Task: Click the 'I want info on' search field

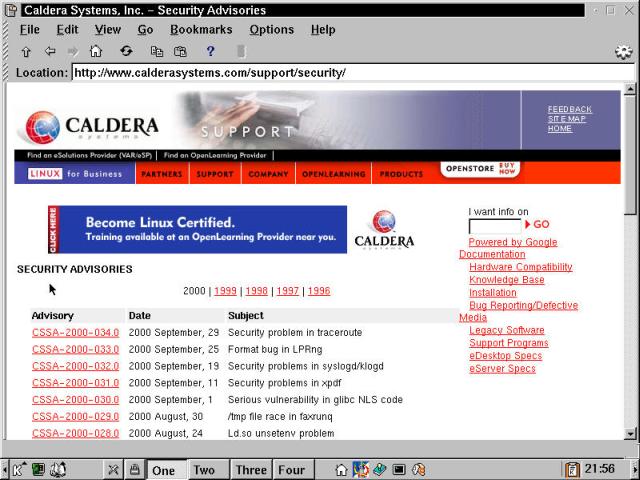Action: tap(495, 226)
